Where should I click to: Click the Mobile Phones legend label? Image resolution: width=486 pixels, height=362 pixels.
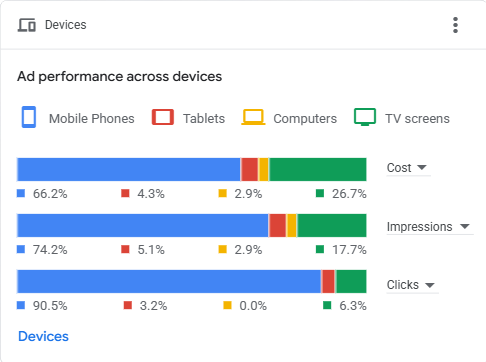click(92, 119)
